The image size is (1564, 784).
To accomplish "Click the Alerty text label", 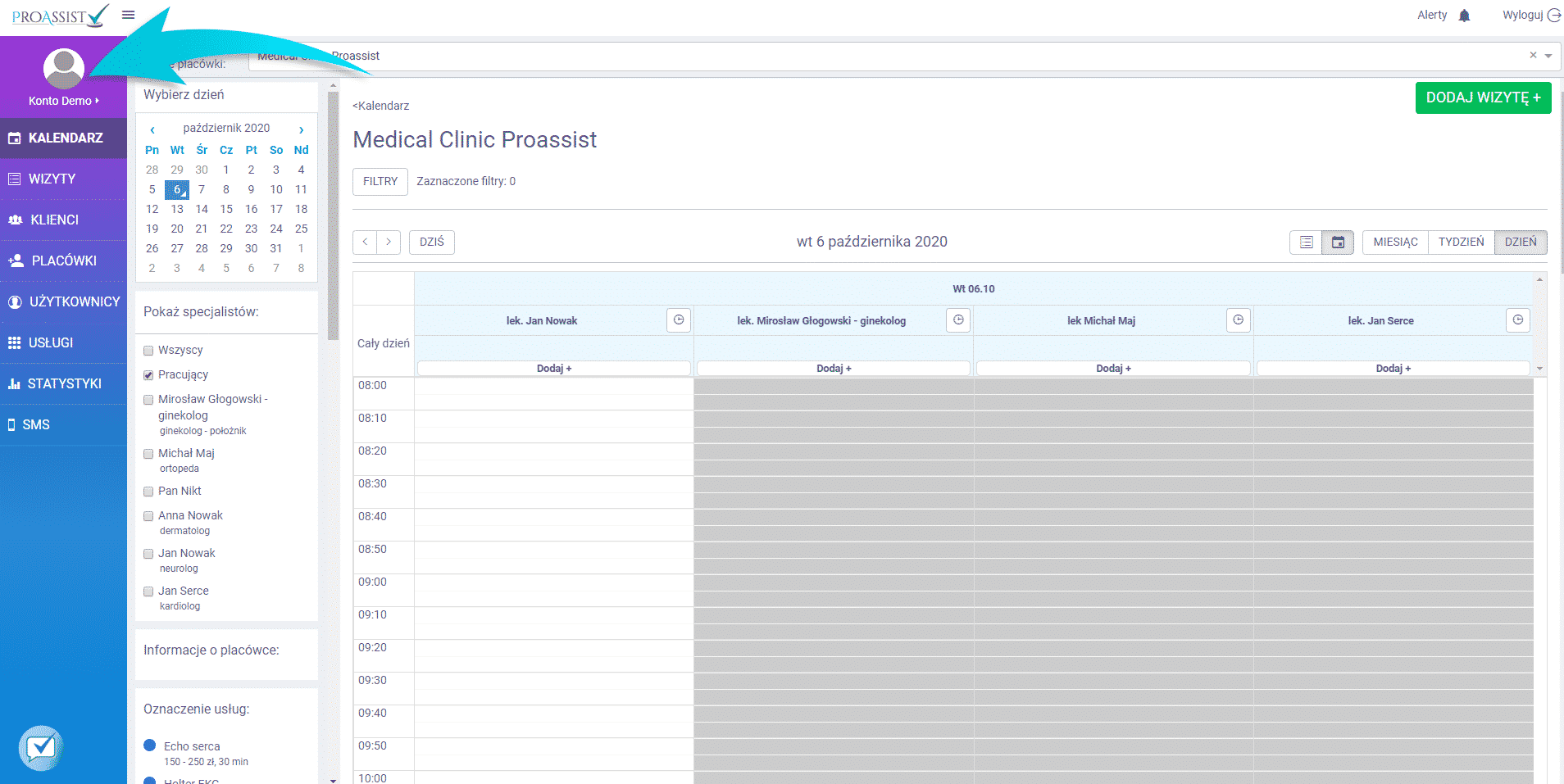I will tap(1432, 15).
